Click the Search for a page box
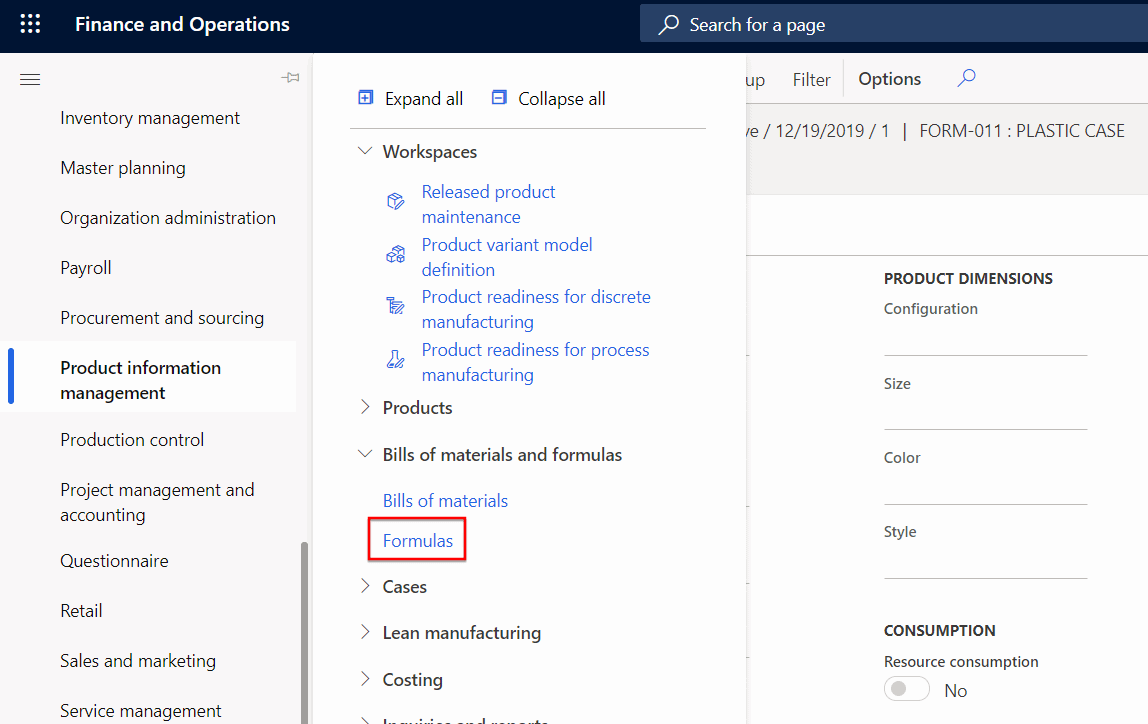This screenshot has height=724, width=1148. [893, 24]
